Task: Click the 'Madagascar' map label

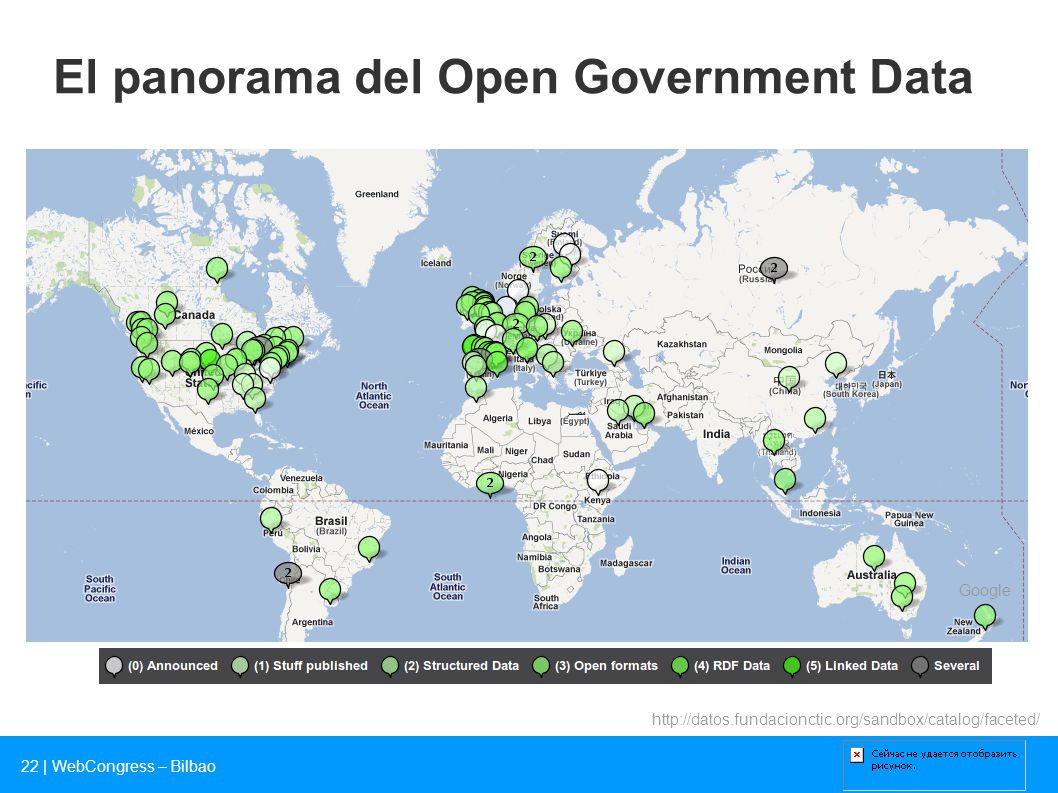Action: click(x=626, y=563)
